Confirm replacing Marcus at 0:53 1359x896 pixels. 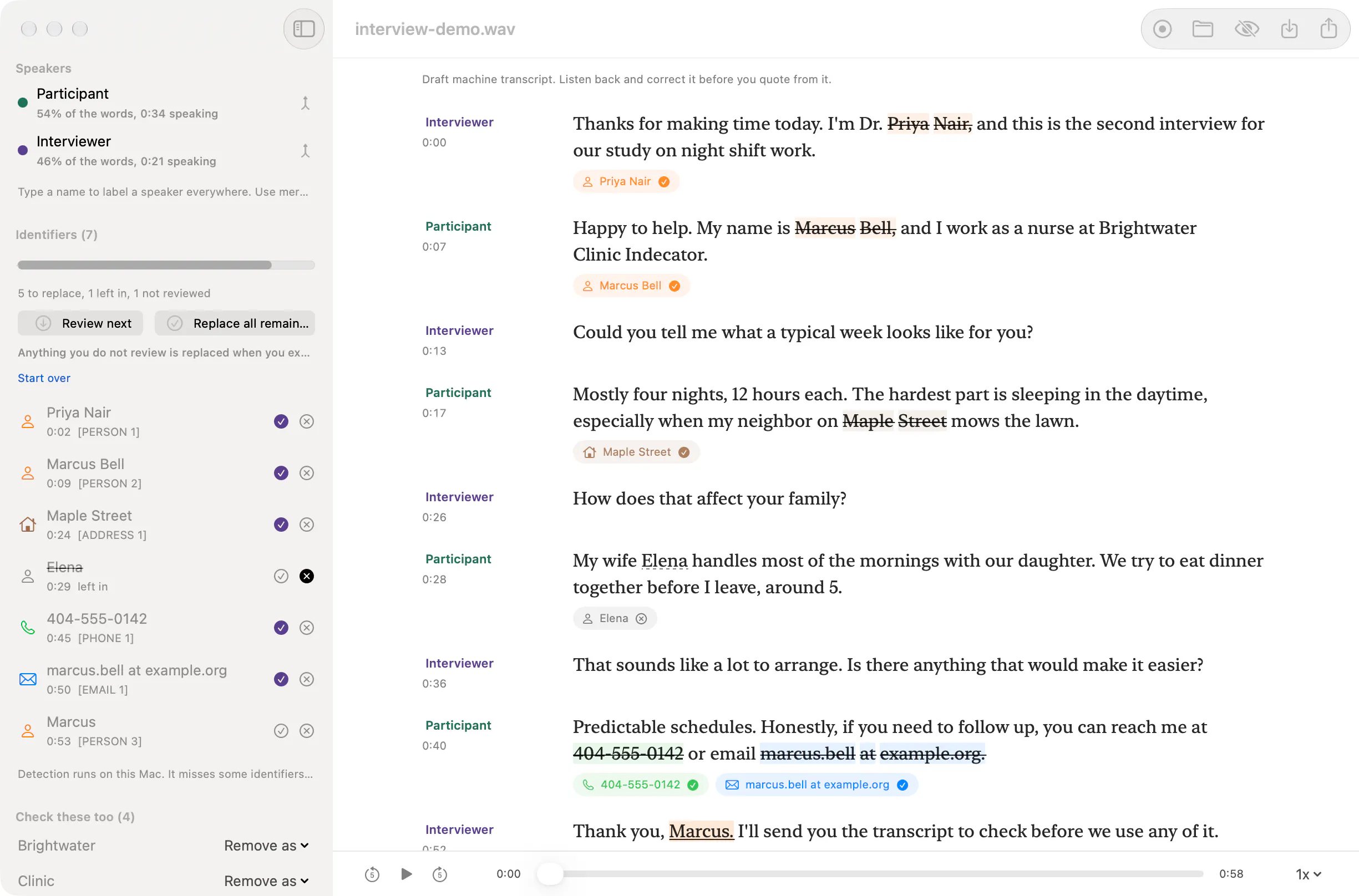pos(281,730)
